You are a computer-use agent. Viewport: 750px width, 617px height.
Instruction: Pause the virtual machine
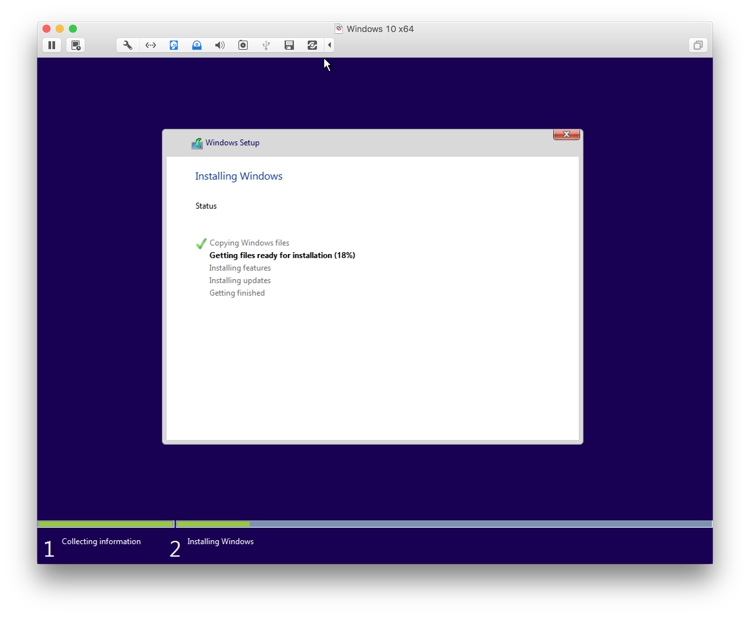tap(52, 45)
